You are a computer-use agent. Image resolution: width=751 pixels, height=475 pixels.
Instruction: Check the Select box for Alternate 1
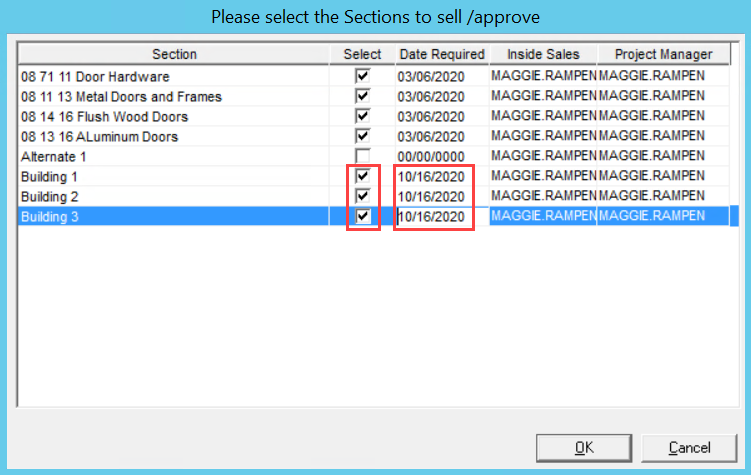[x=363, y=156]
